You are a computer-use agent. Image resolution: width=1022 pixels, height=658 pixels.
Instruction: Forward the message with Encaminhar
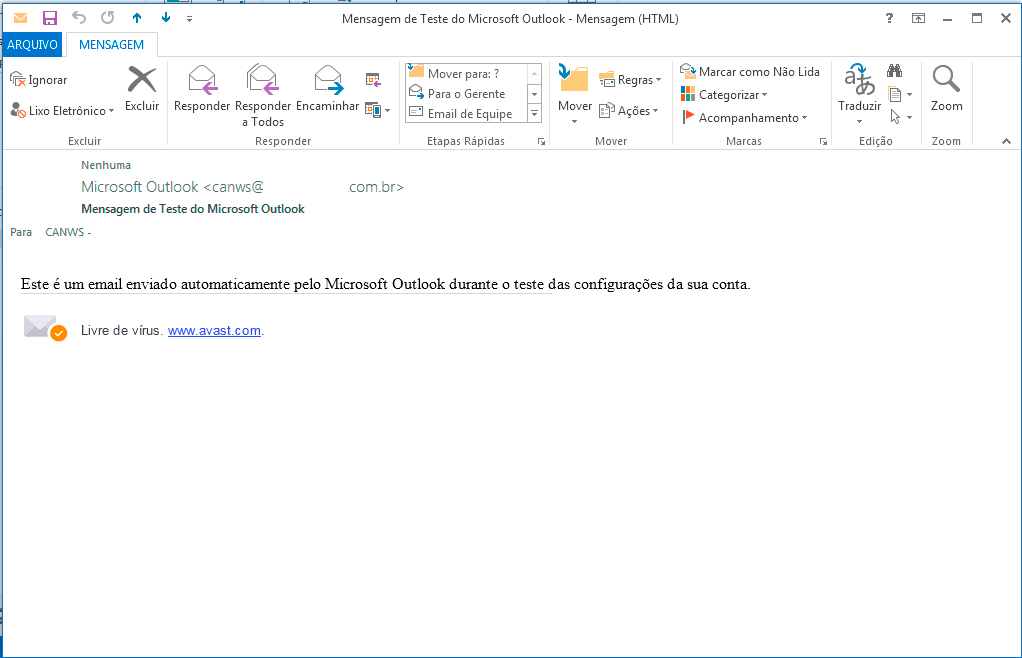(327, 89)
